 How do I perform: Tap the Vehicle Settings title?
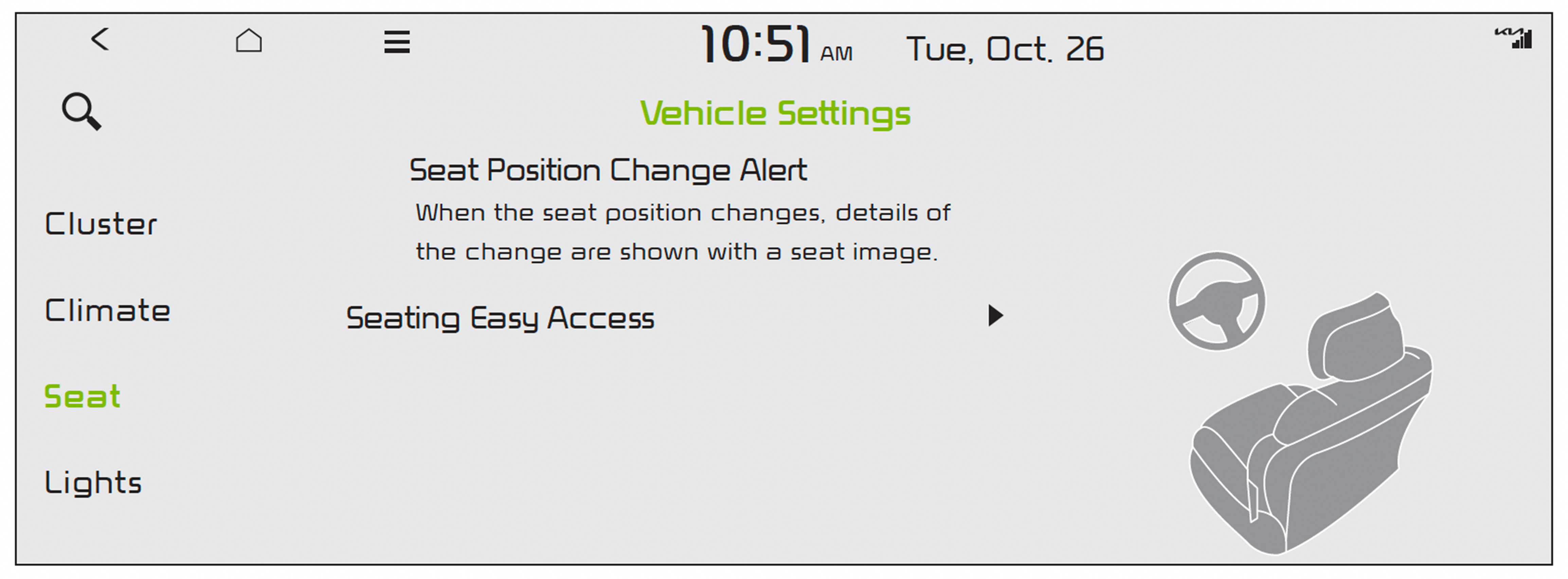coord(775,114)
